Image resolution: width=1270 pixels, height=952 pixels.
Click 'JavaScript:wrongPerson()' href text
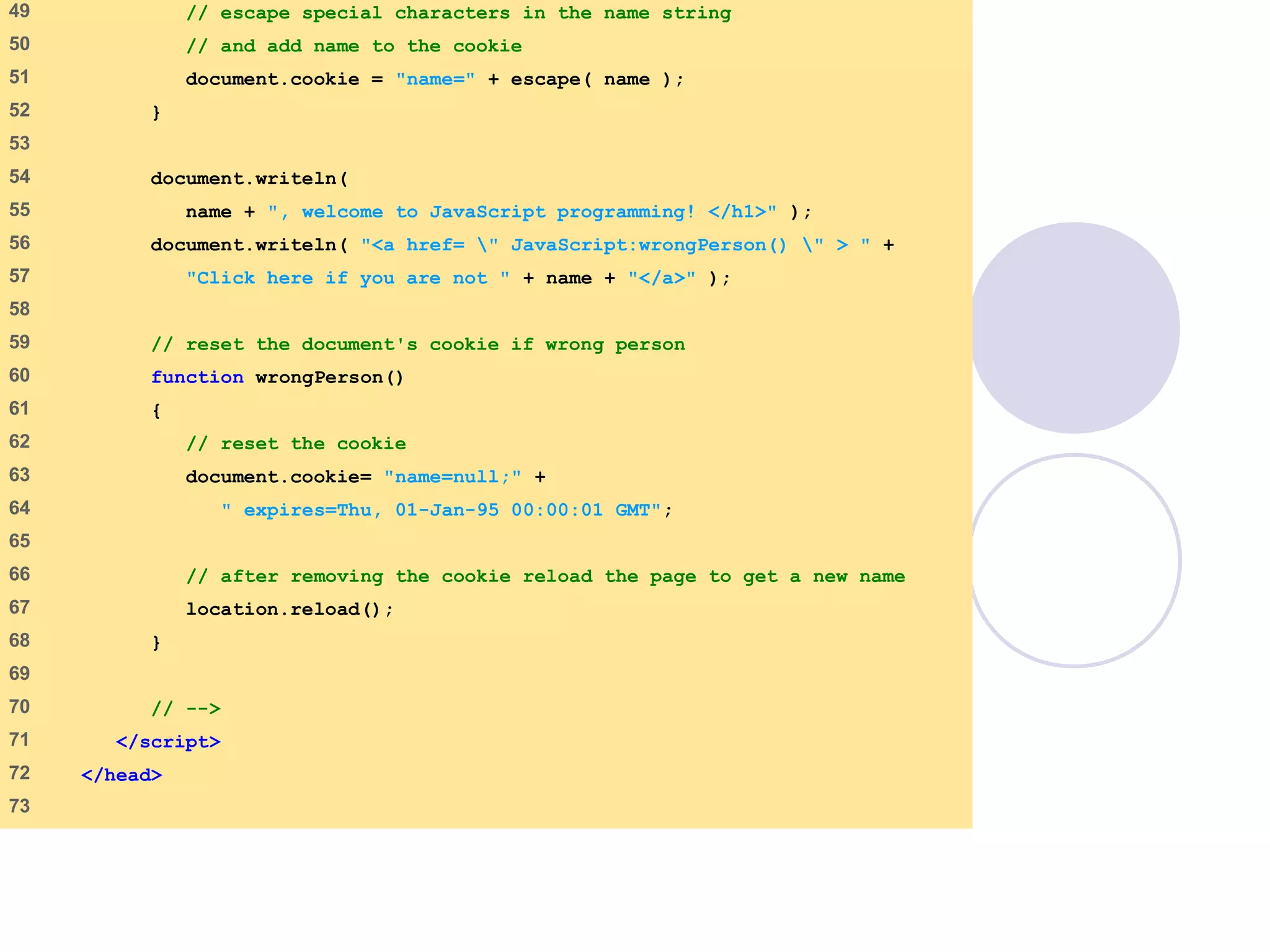(648, 245)
